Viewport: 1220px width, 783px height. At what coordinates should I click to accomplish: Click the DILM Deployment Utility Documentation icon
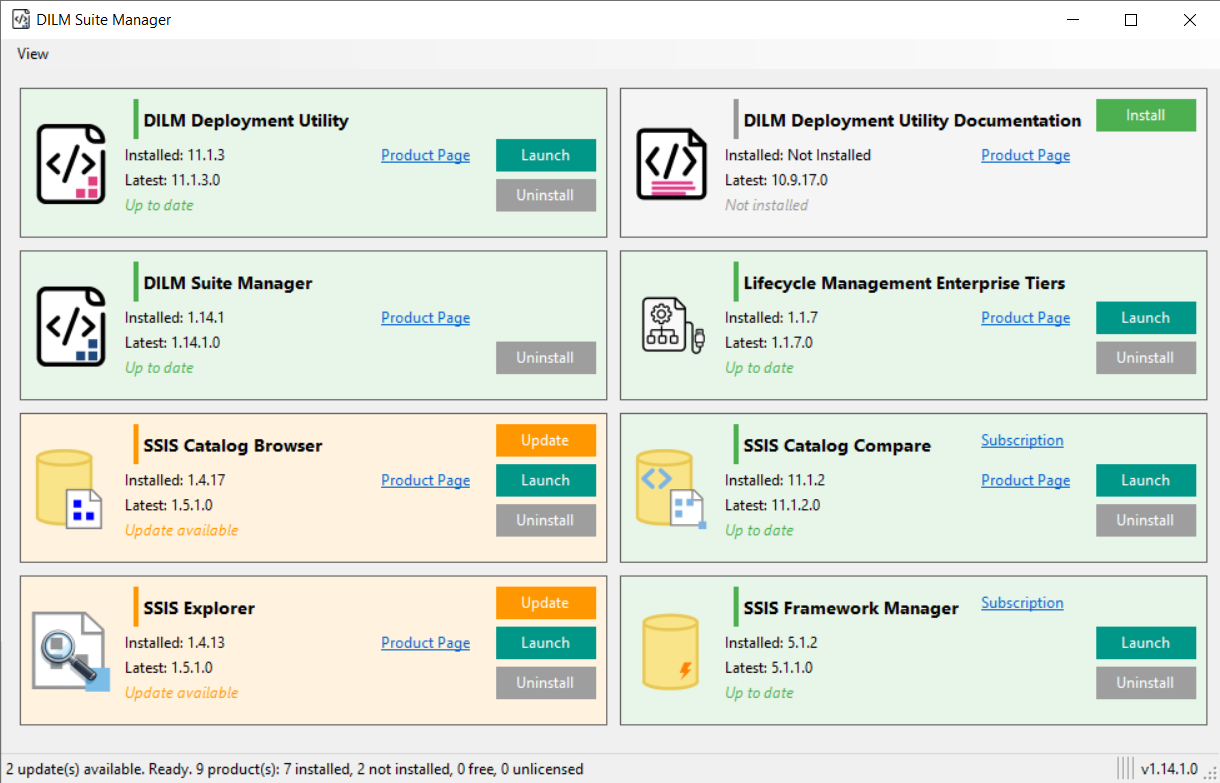(671, 163)
